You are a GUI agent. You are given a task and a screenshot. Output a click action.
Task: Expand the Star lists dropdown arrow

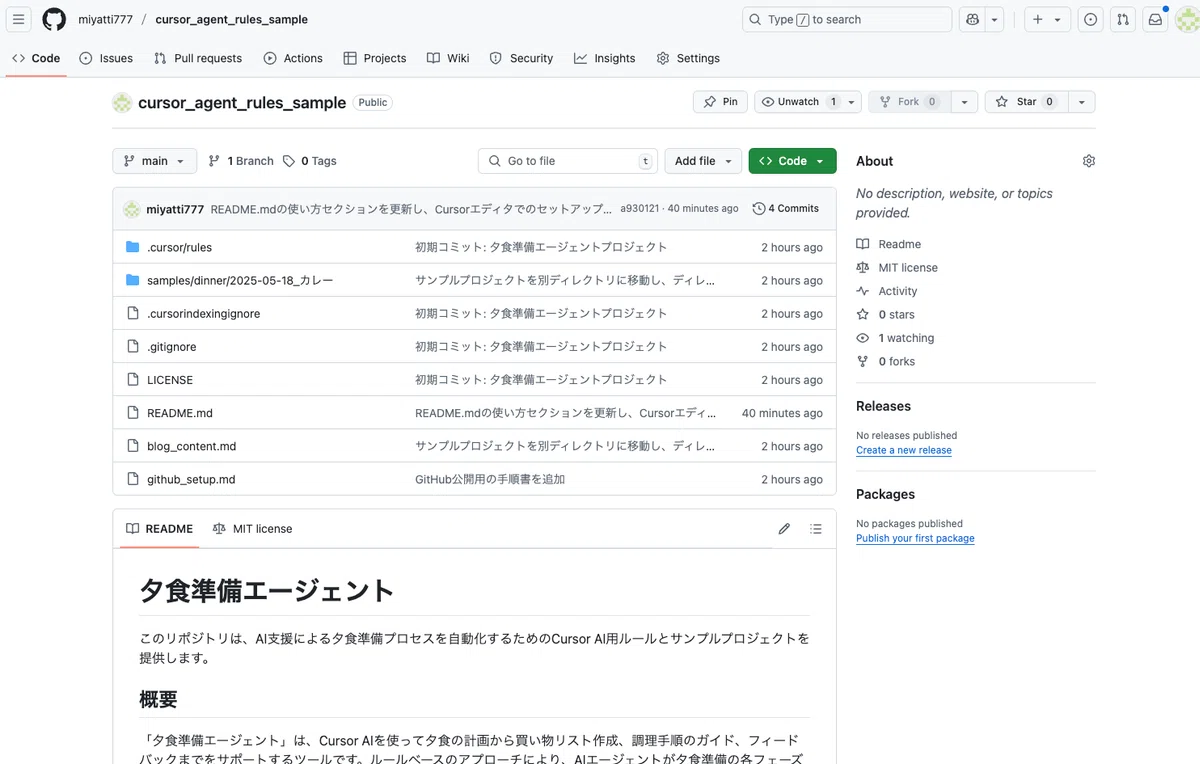click(1082, 102)
